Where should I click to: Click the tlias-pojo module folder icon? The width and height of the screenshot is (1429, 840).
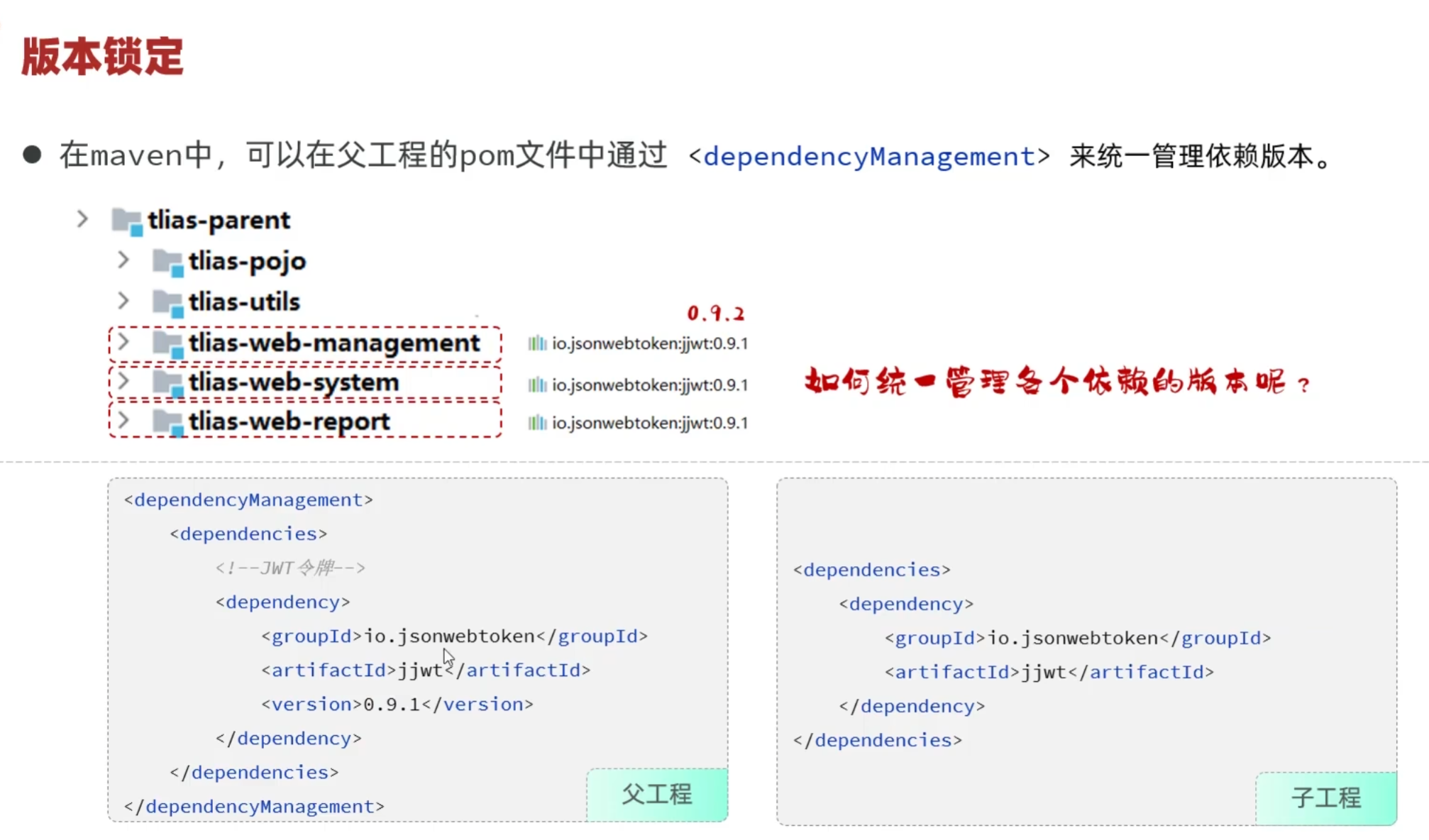[168, 262]
